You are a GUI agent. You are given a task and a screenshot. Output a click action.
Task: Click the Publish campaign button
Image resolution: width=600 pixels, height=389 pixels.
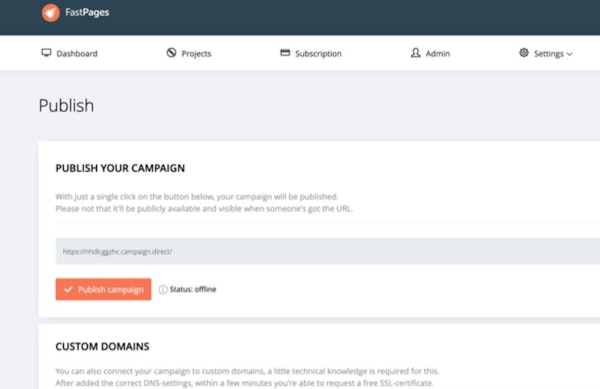click(103, 289)
